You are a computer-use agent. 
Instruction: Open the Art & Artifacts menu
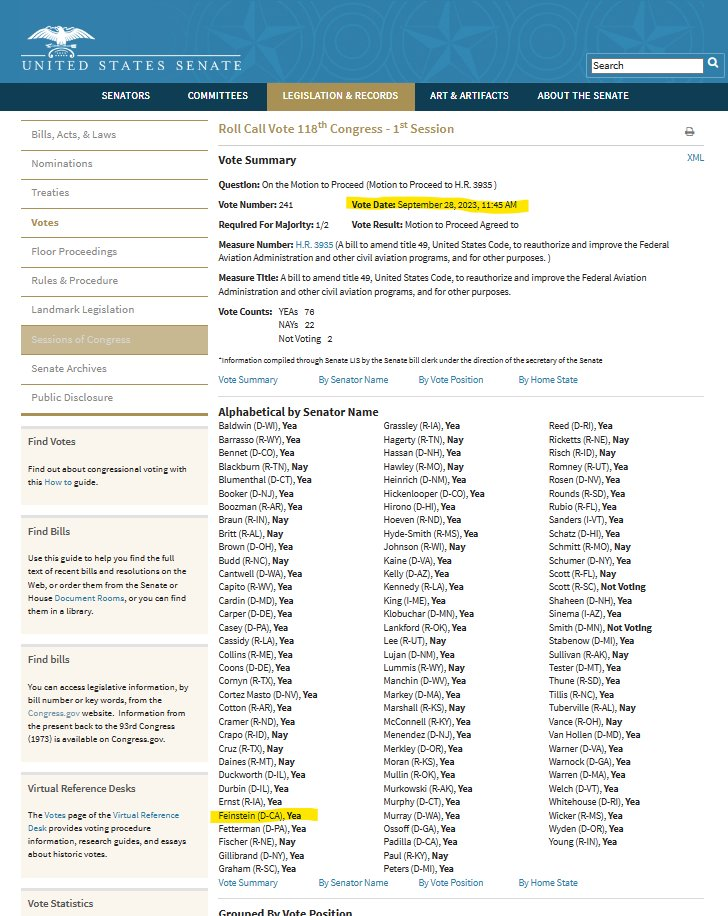(469, 96)
